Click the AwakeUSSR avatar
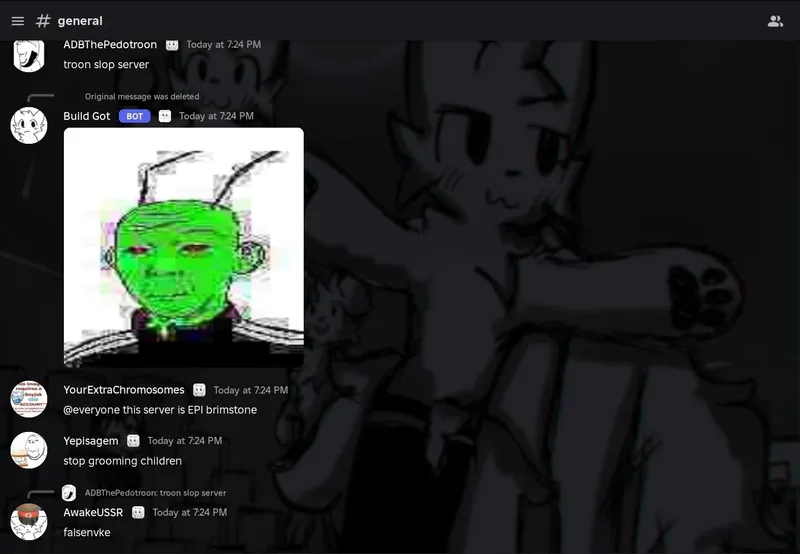Screen dimensions: 800x554 point(29,521)
